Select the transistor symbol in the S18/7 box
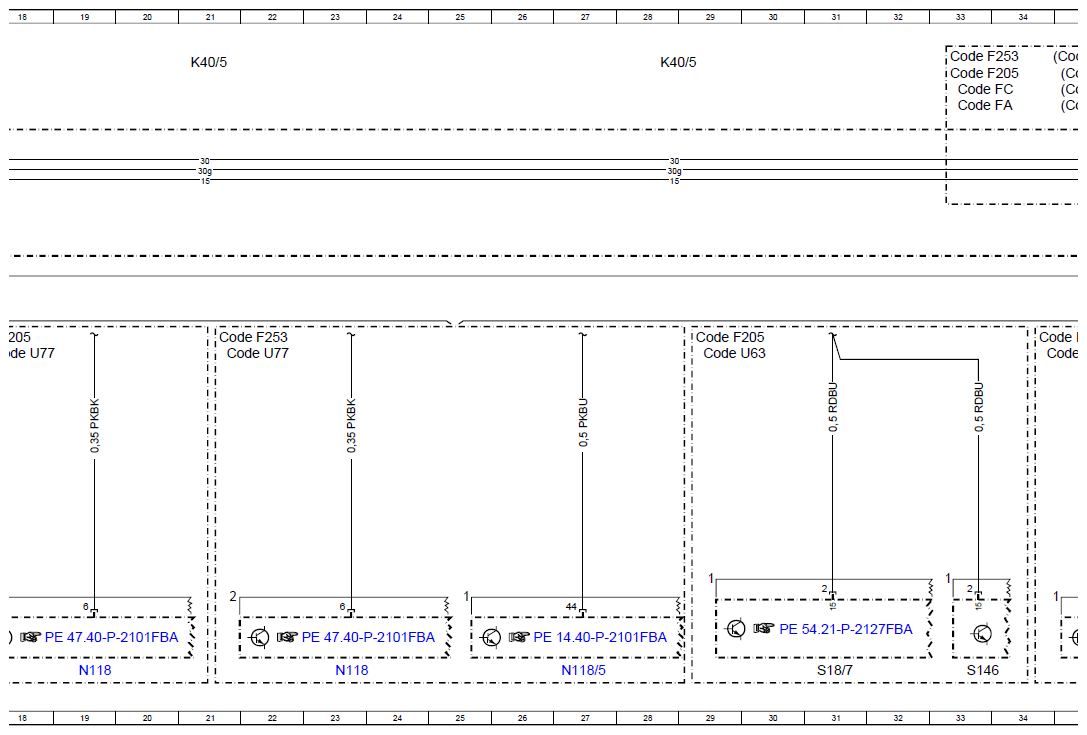Screen dimensions: 1087x735 tap(736, 628)
